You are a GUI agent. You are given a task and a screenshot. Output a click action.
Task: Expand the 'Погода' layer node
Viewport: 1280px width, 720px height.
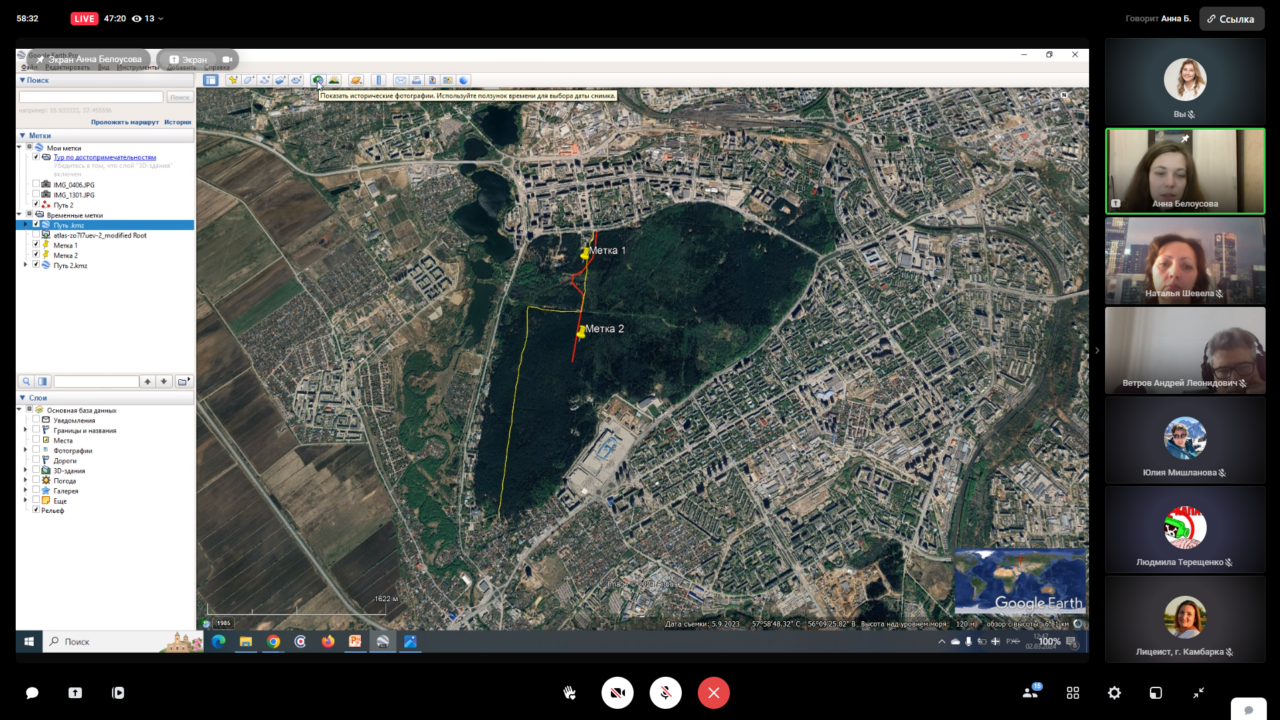pos(25,480)
